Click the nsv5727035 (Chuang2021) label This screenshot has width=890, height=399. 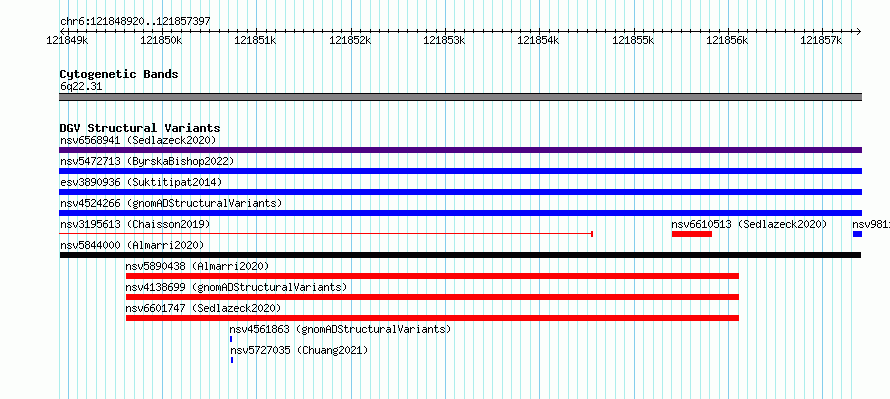[x=299, y=350]
